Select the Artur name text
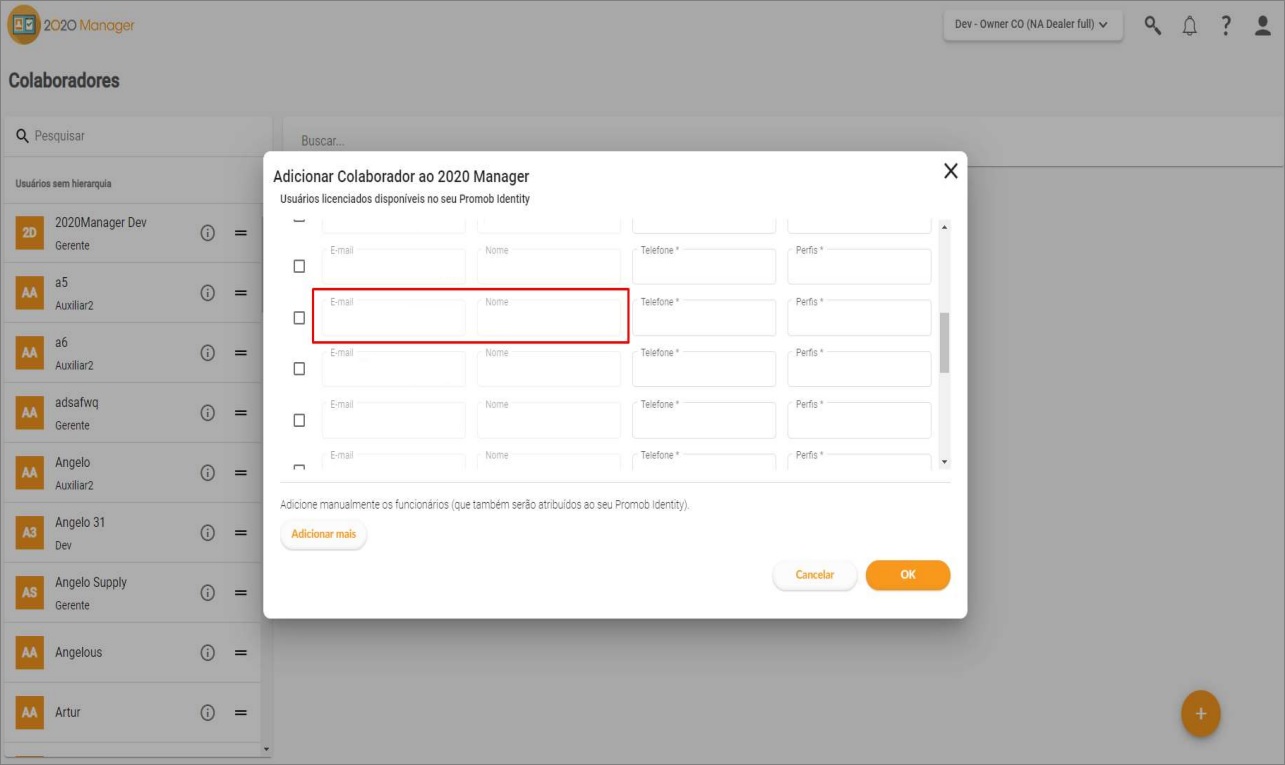The height and width of the screenshot is (765, 1285). (x=67, y=713)
